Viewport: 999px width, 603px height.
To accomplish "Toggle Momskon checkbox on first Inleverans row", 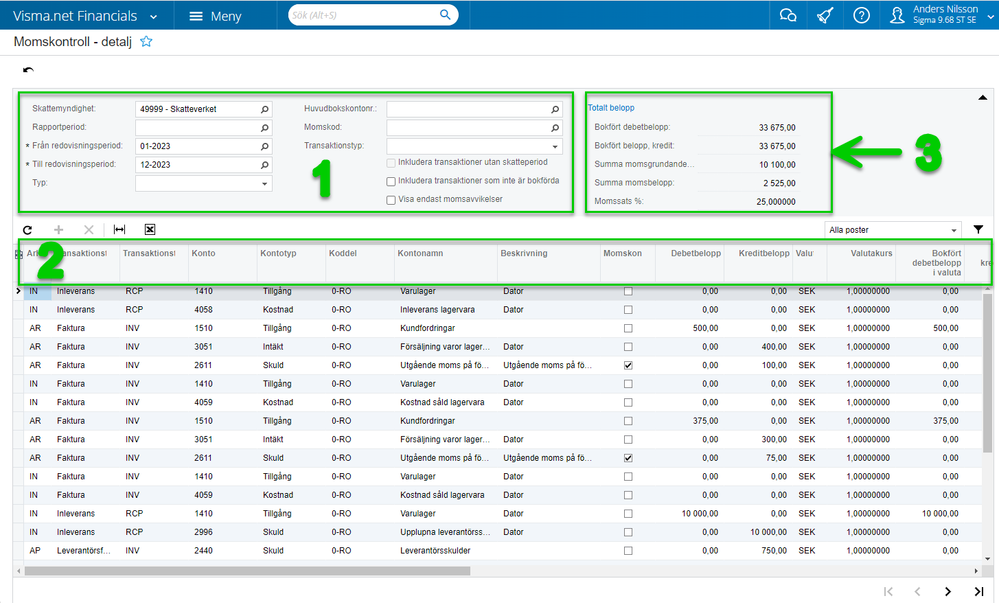I will tap(628, 291).
